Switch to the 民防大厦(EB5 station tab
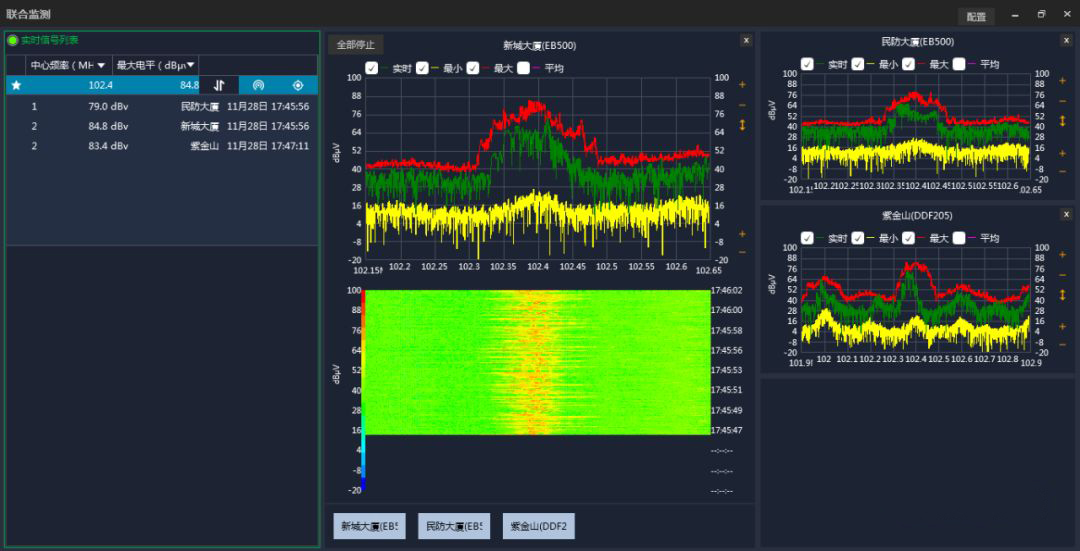This screenshot has height=551, width=1080. pos(454,526)
